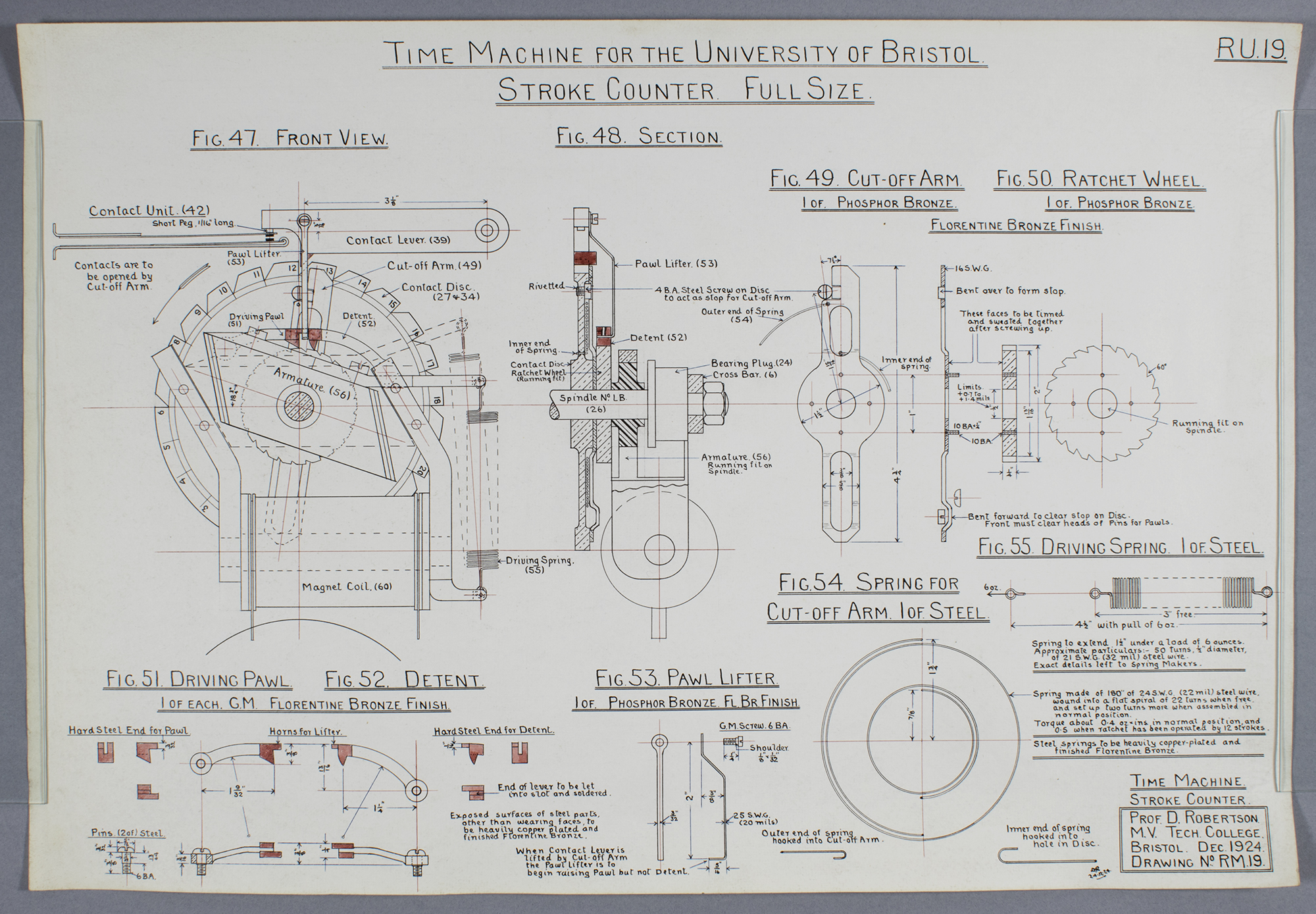Click the 'Stroke Counter. Full Size.' heading

[684, 89]
